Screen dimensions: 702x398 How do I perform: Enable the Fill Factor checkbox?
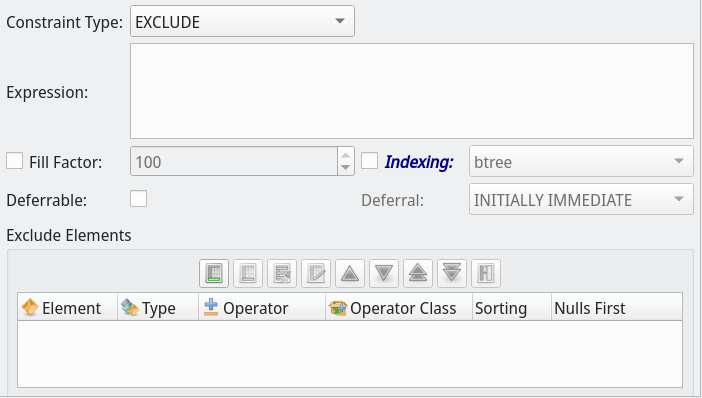tap(14, 161)
